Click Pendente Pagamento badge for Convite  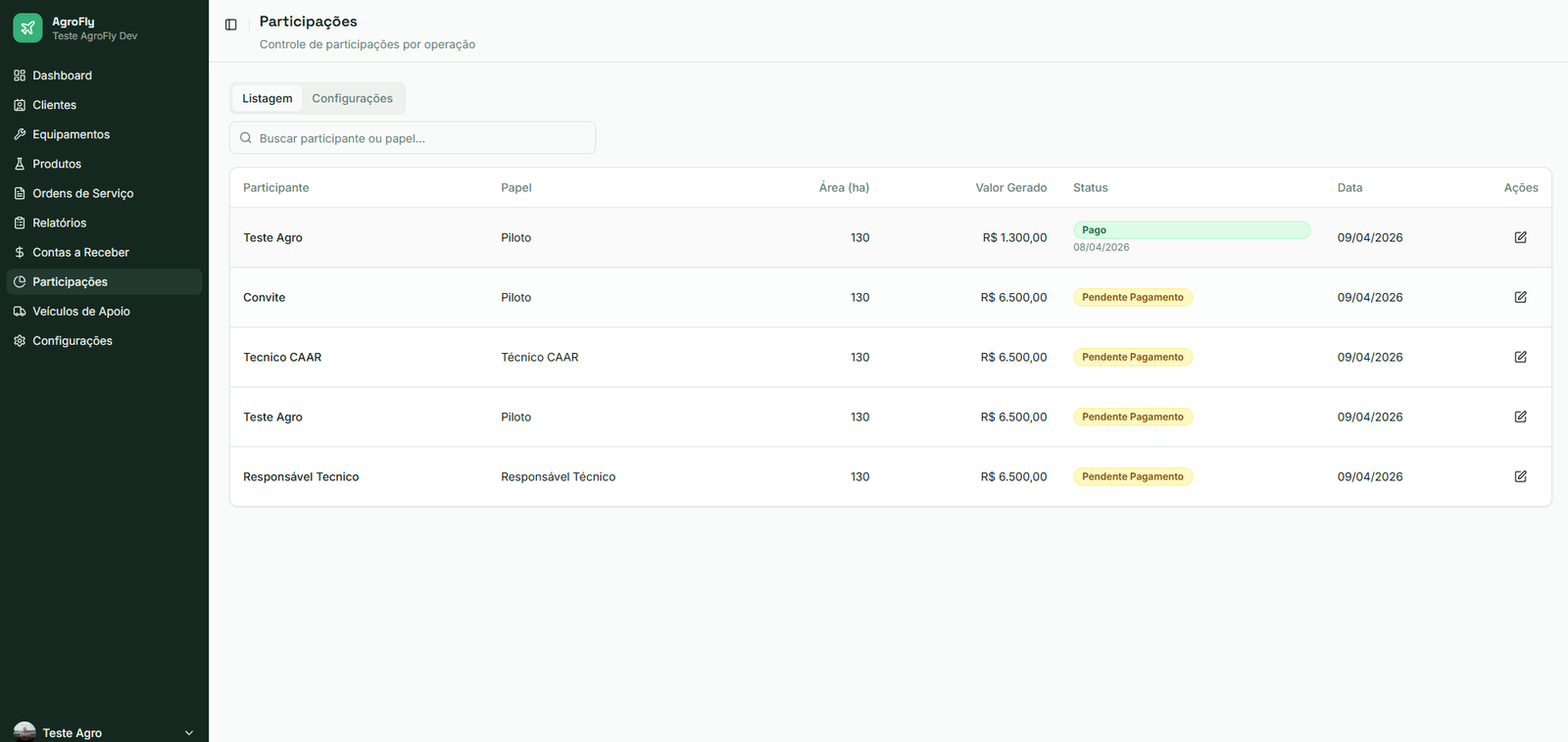pyautogui.click(x=1133, y=297)
